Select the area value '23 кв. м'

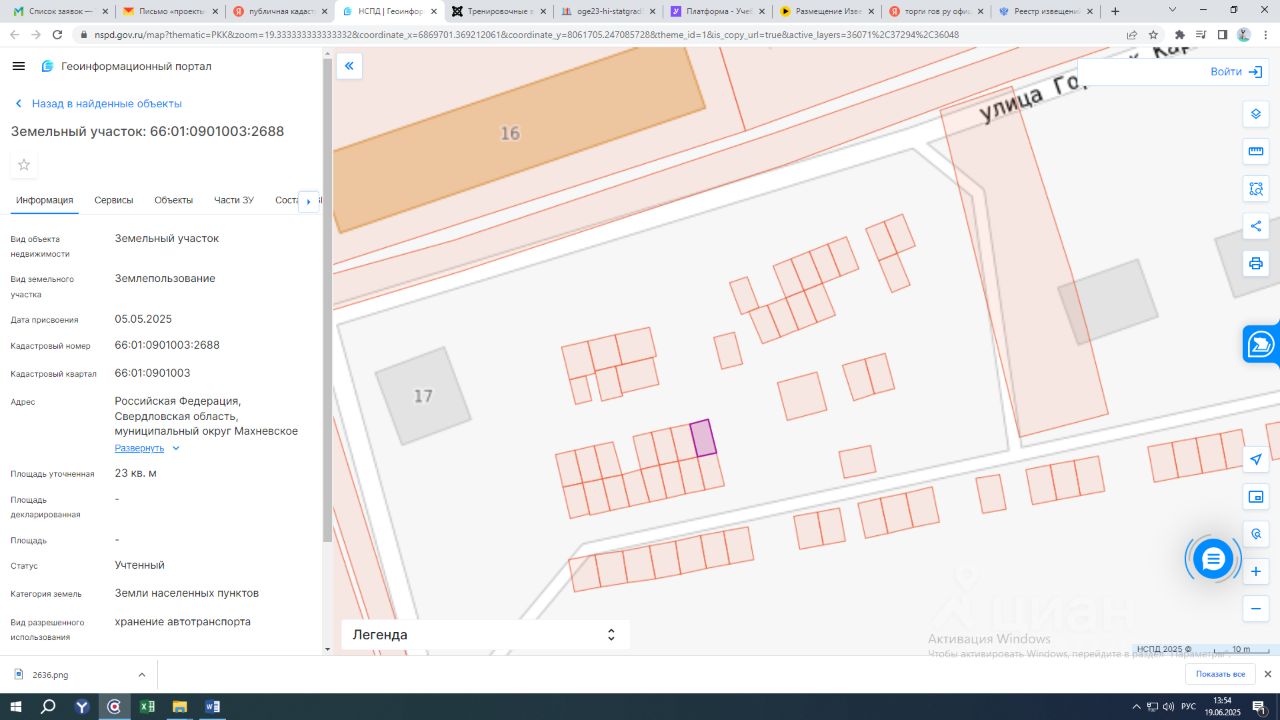click(136, 473)
